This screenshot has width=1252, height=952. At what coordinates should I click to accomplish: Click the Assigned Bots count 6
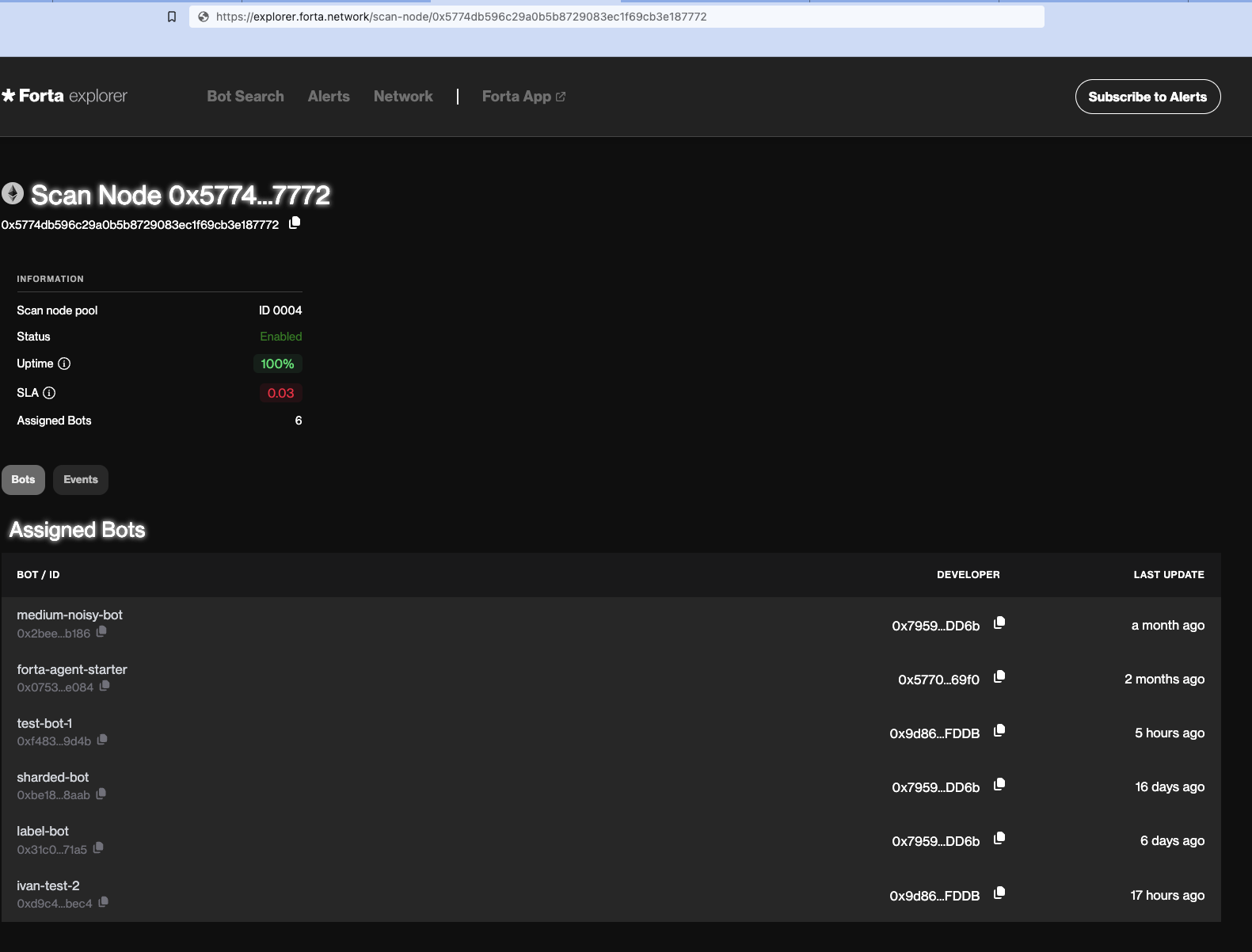tap(299, 421)
